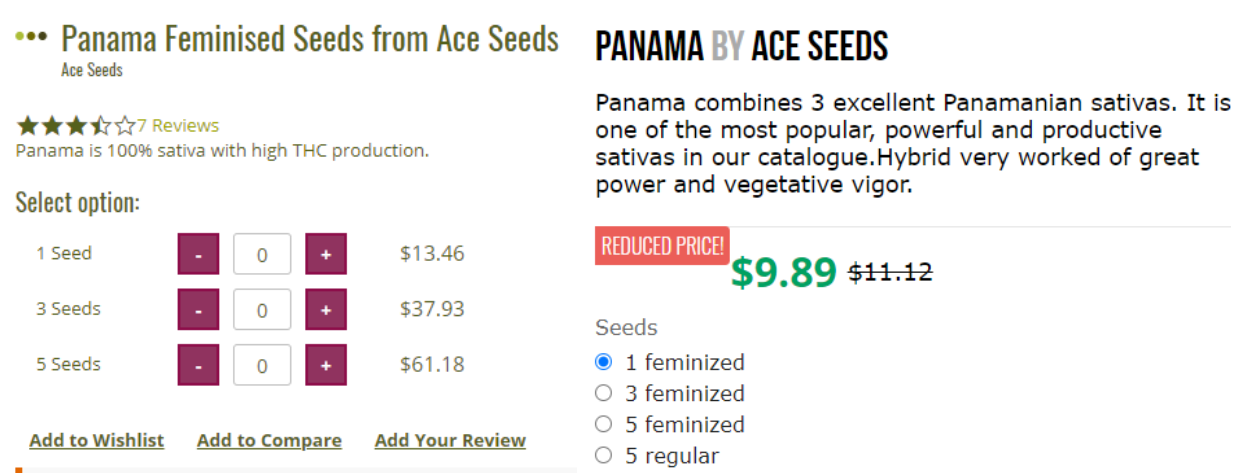1234x473 pixels.
Task: Click Add to Compare link
Action: point(269,441)
